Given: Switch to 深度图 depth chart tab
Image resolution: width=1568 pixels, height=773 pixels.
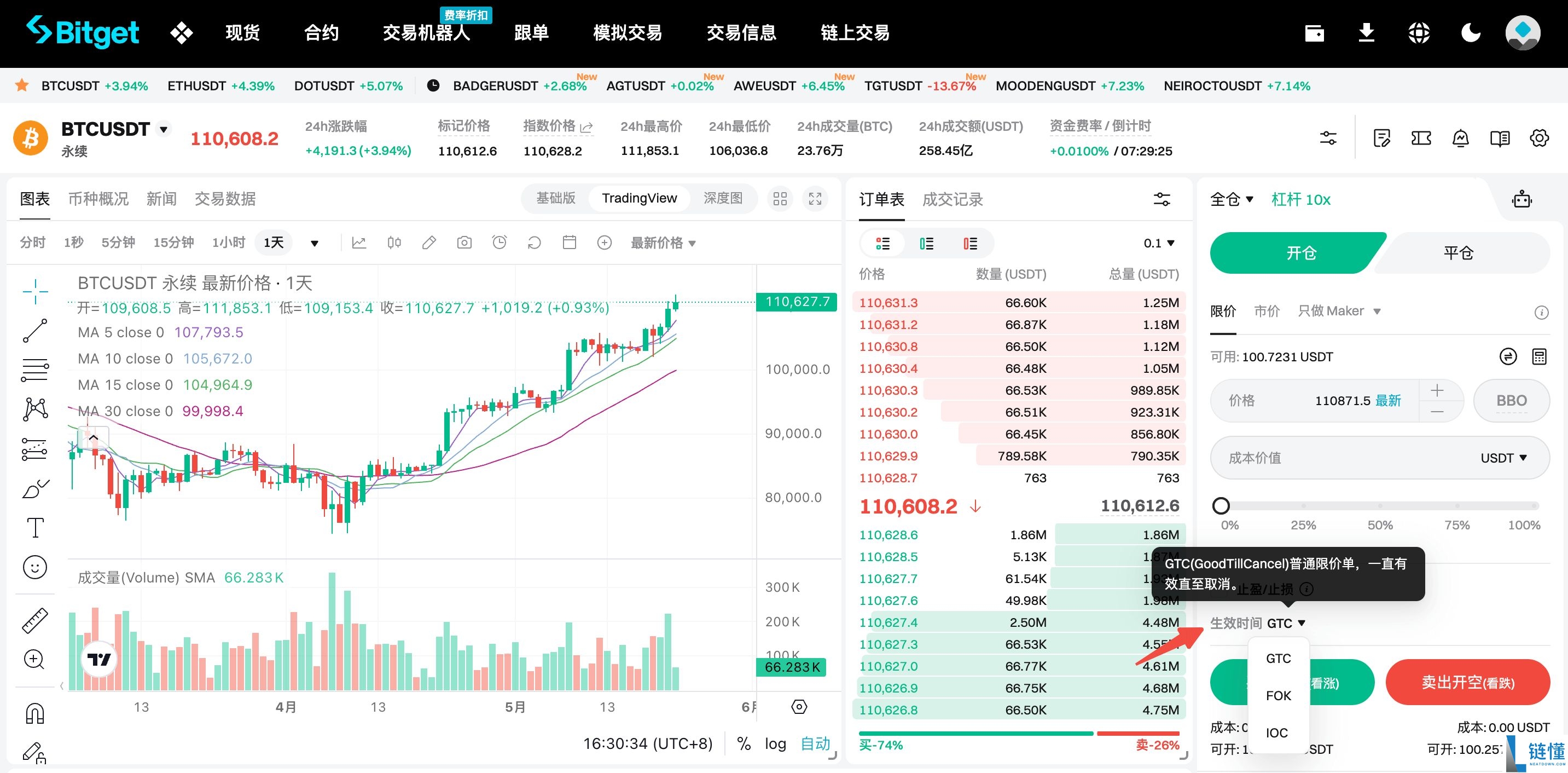Looking at the screenshot, I should [x=723, y=198].
